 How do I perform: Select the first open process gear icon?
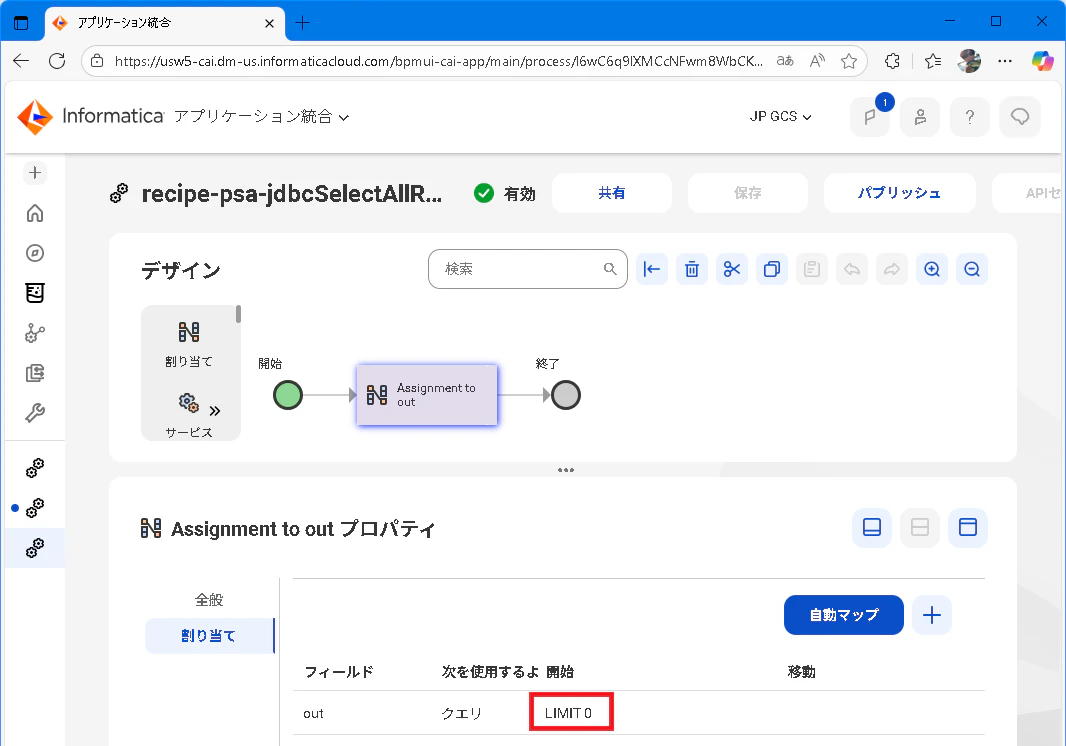click(x=35, y=468)
